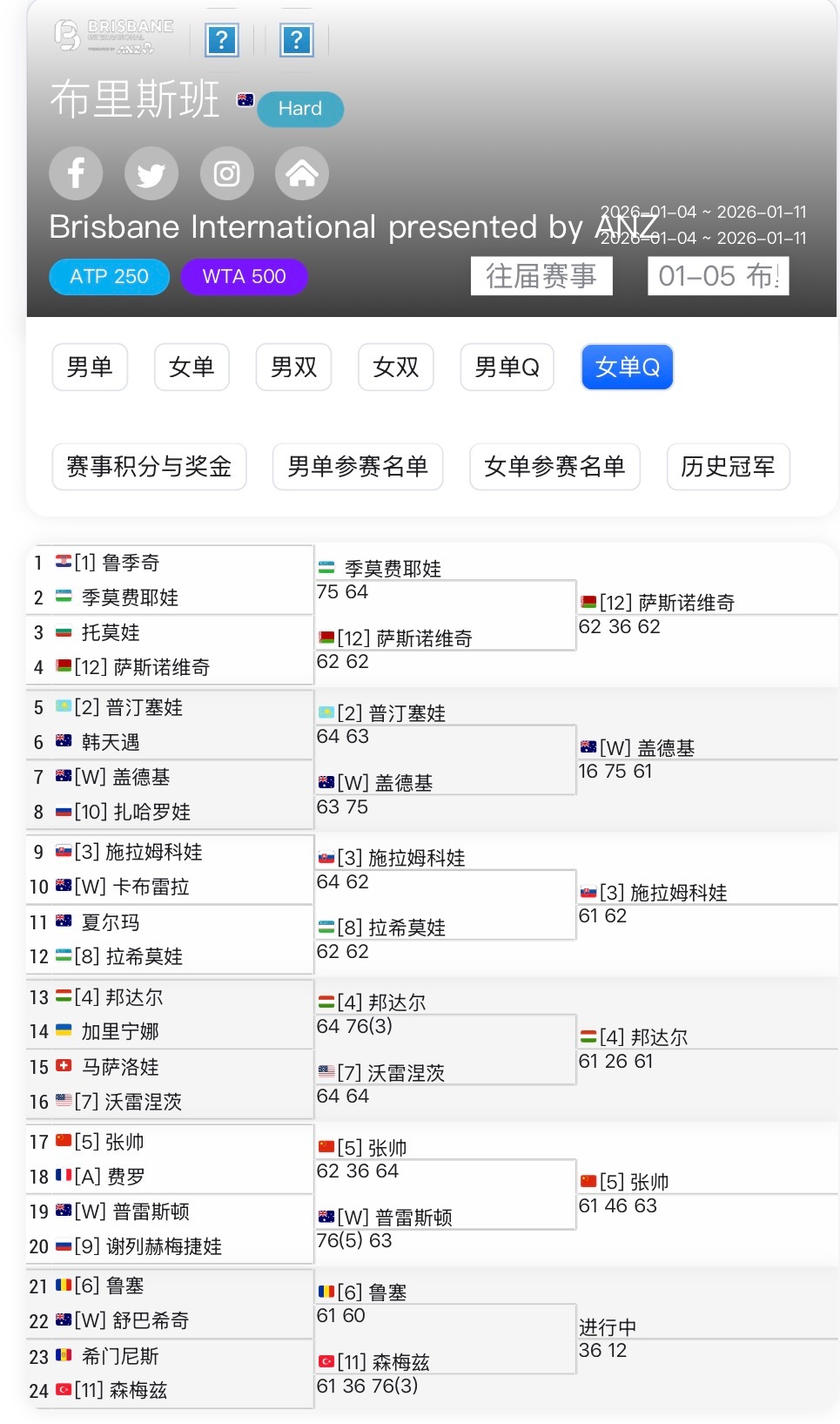This screenshot has height=1424, width=840.
Task: Click [9] 谢列赫梅捷娃 in row 20
Action: pos(148,1246)
